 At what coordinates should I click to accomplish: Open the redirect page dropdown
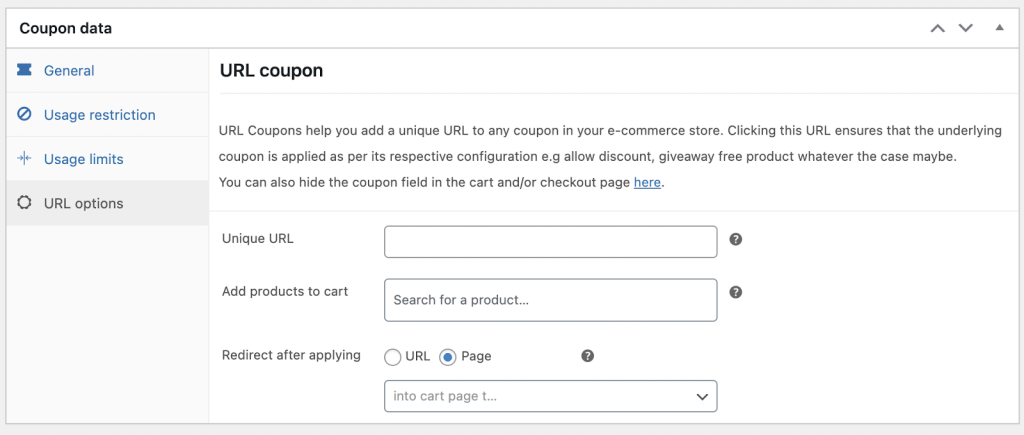pyautogui.click(x=551, y=396)
